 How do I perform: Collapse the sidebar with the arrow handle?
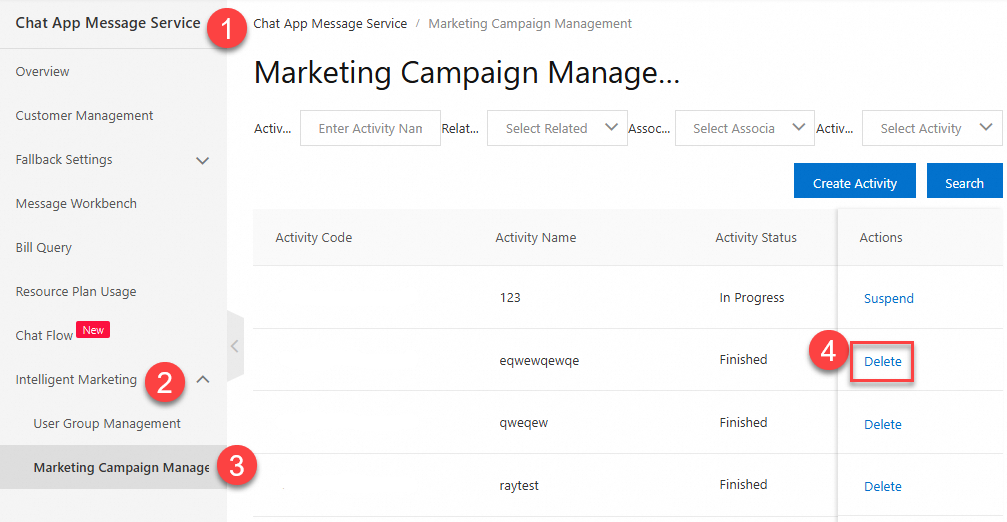[235, 346]
